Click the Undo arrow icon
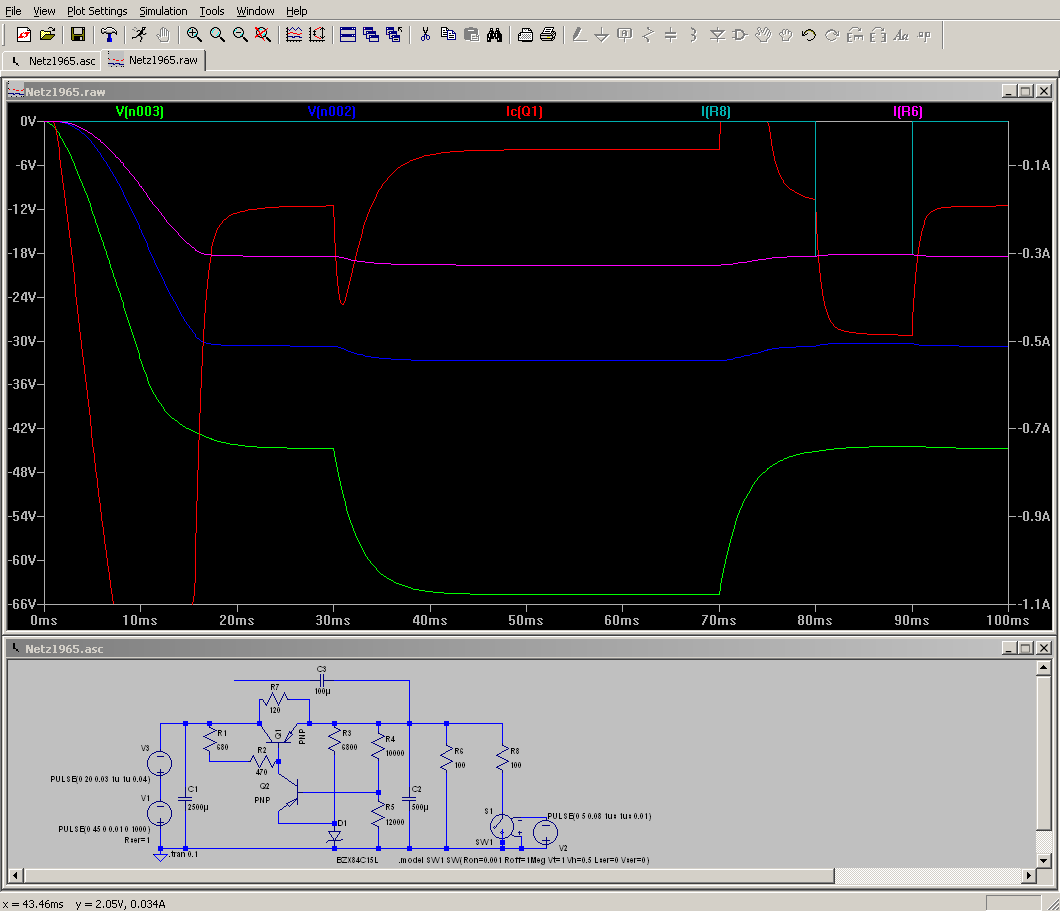The width and height of the screenshot is (1060, 911). [809, 34]
